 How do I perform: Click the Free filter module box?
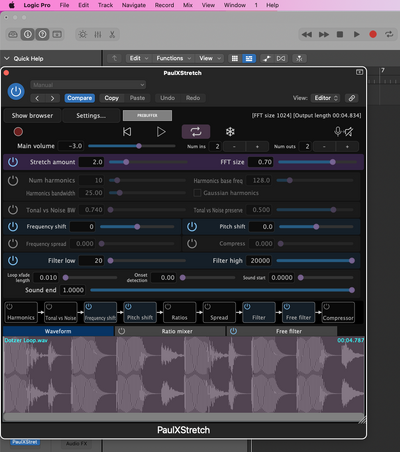[x=299, y=312]
